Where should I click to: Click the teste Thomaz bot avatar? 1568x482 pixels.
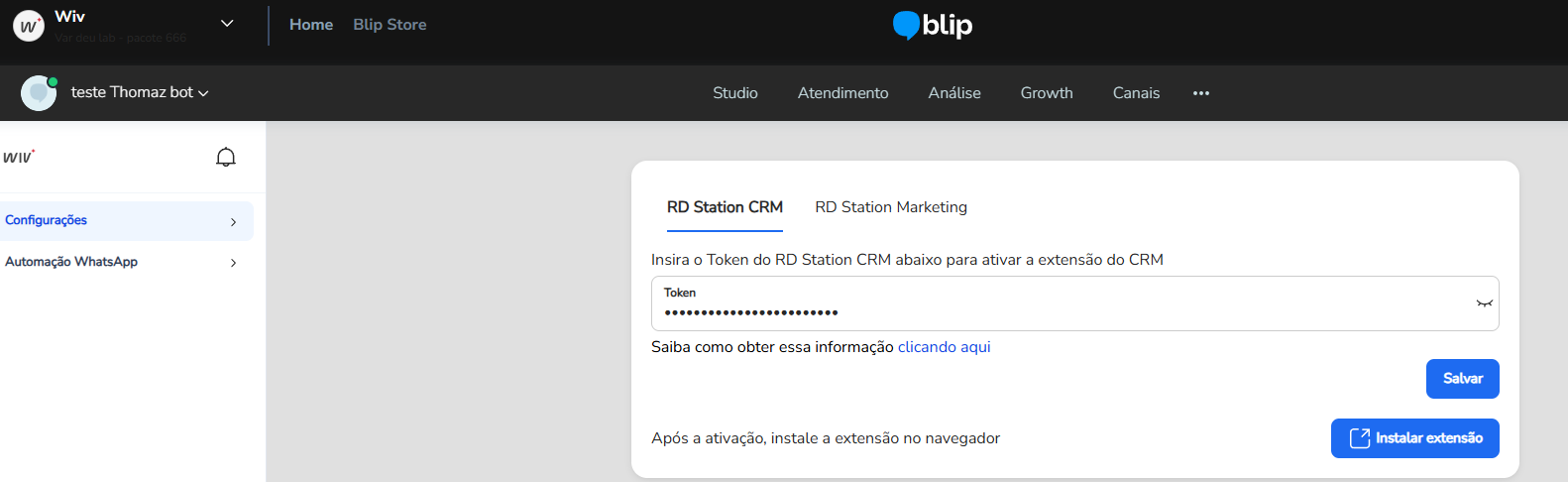(39, 92)
